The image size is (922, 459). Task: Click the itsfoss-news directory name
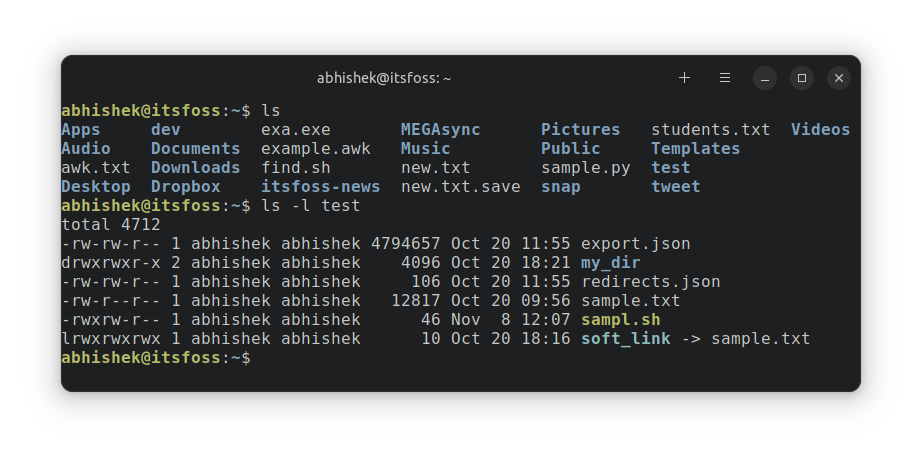[x=320, y=187]
